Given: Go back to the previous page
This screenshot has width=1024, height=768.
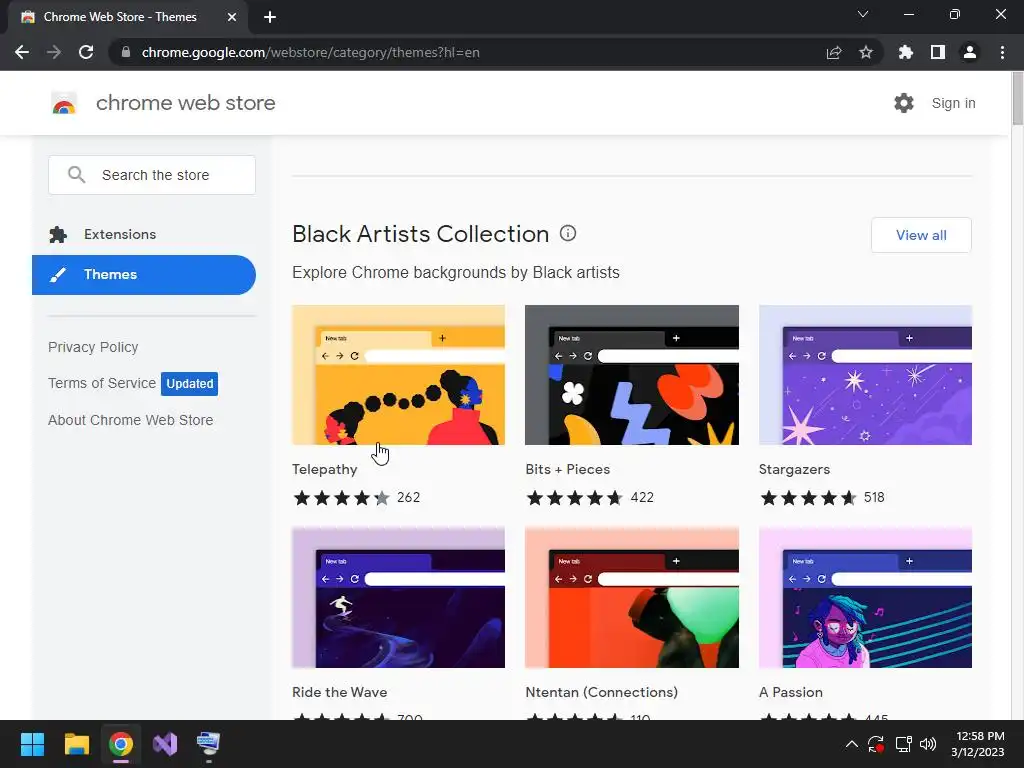Looking at the screenshot, I should [22, 52].
